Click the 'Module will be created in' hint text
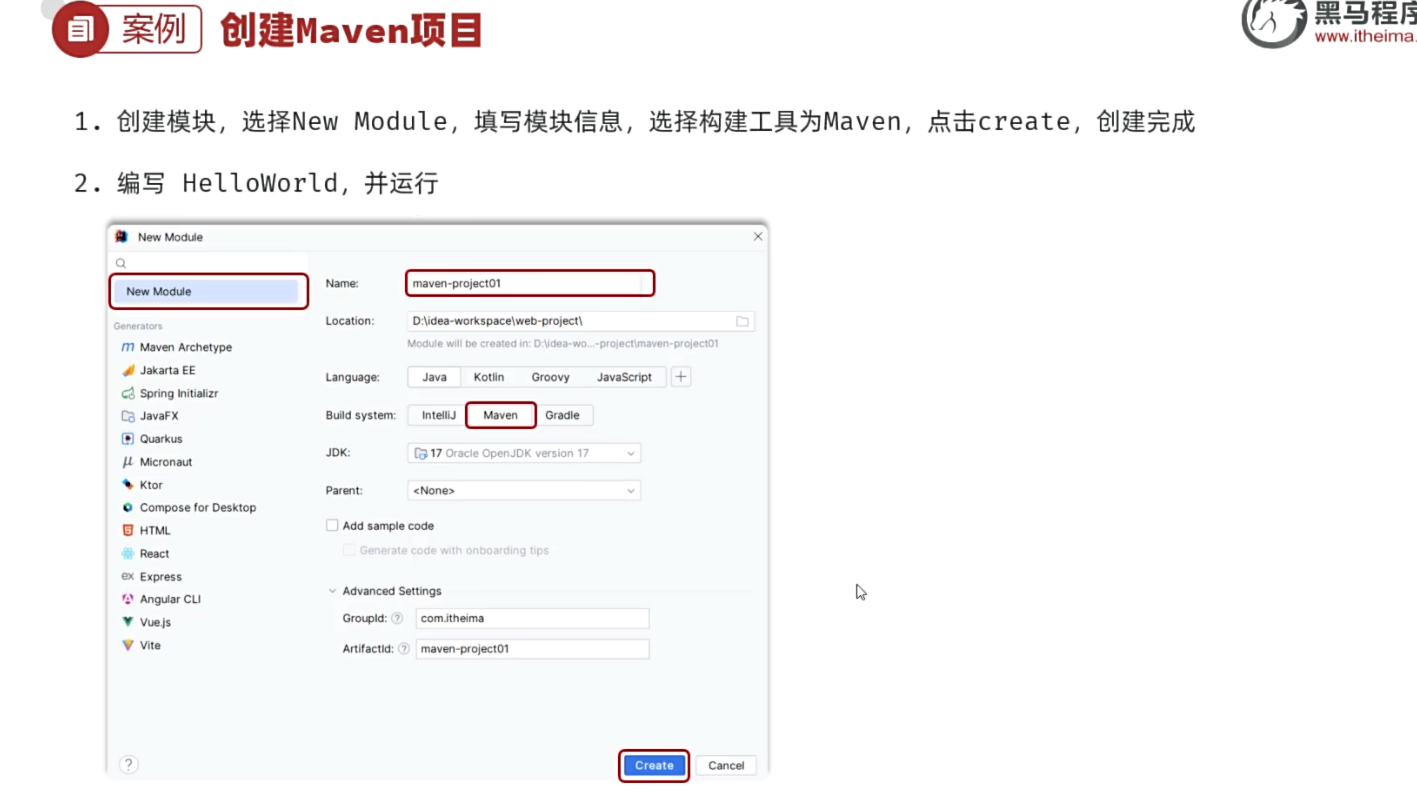 (563, 343)
